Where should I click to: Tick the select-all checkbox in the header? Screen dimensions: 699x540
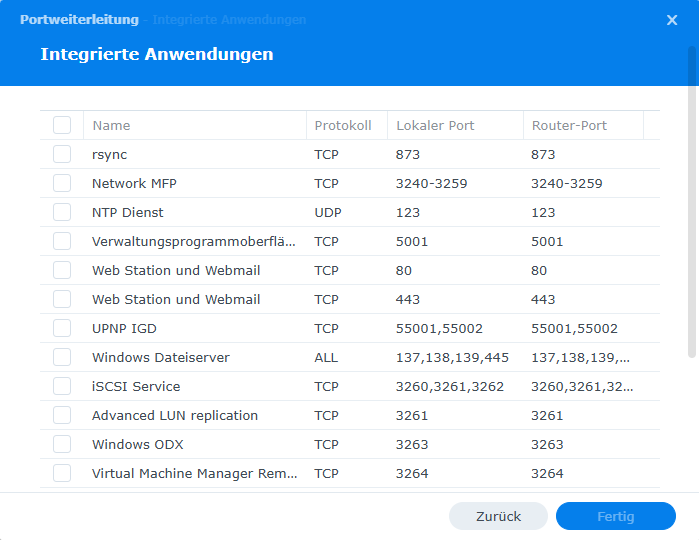click(62, 125)
